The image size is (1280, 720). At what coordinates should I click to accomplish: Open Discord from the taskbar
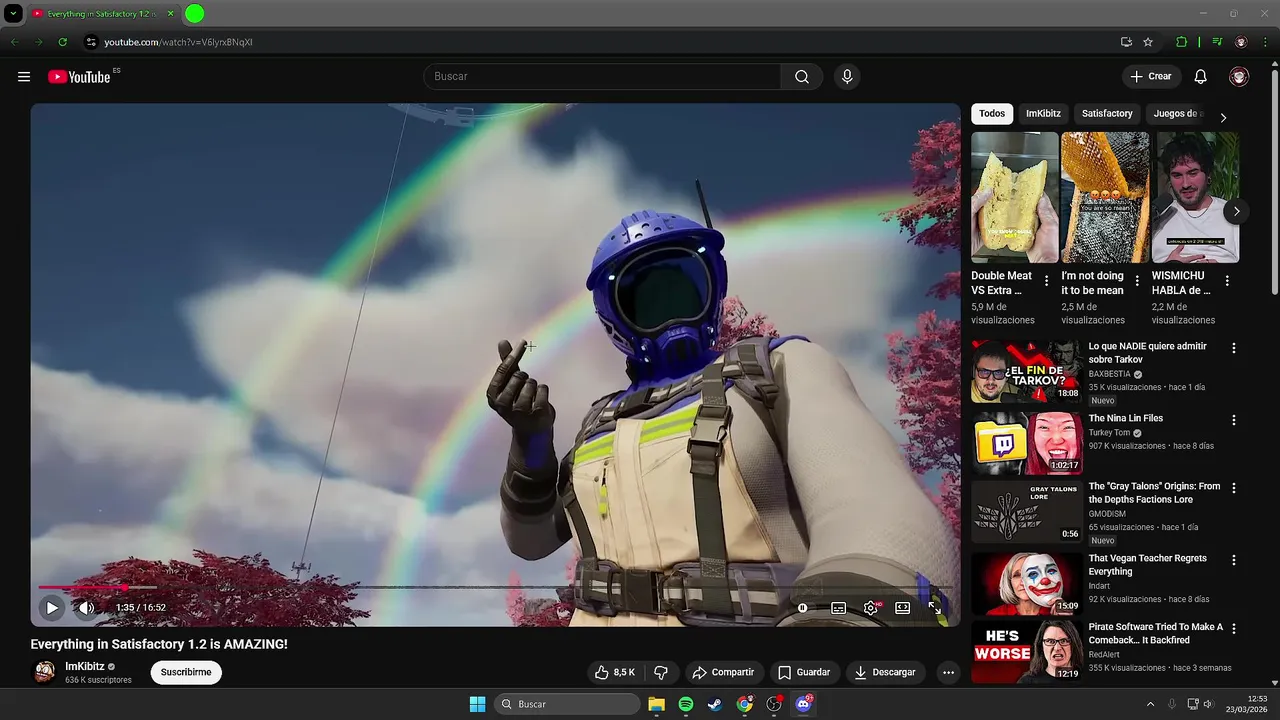click(803, 704)
